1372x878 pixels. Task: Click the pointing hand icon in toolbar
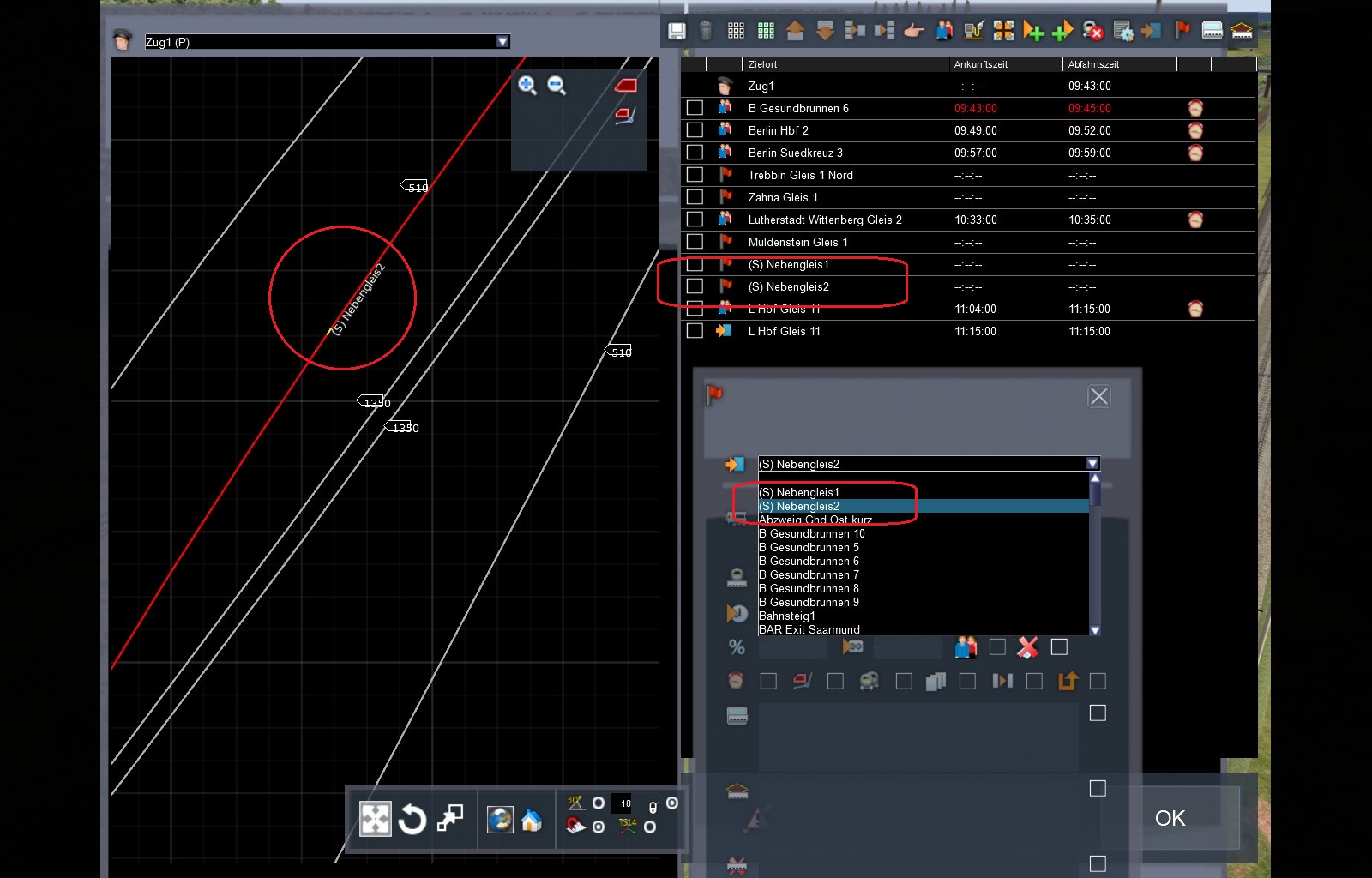(x=914, y=32)
